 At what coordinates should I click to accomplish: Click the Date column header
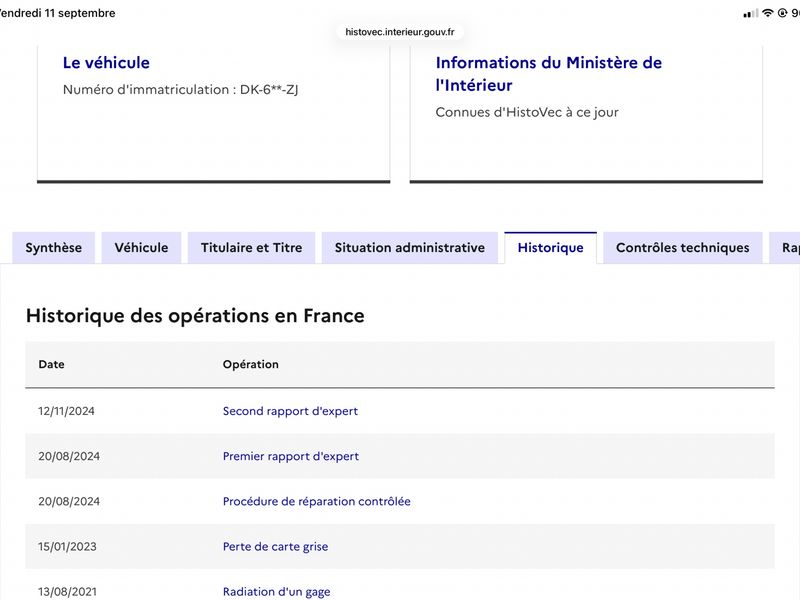pyautogui.click(x=52, y=364)
